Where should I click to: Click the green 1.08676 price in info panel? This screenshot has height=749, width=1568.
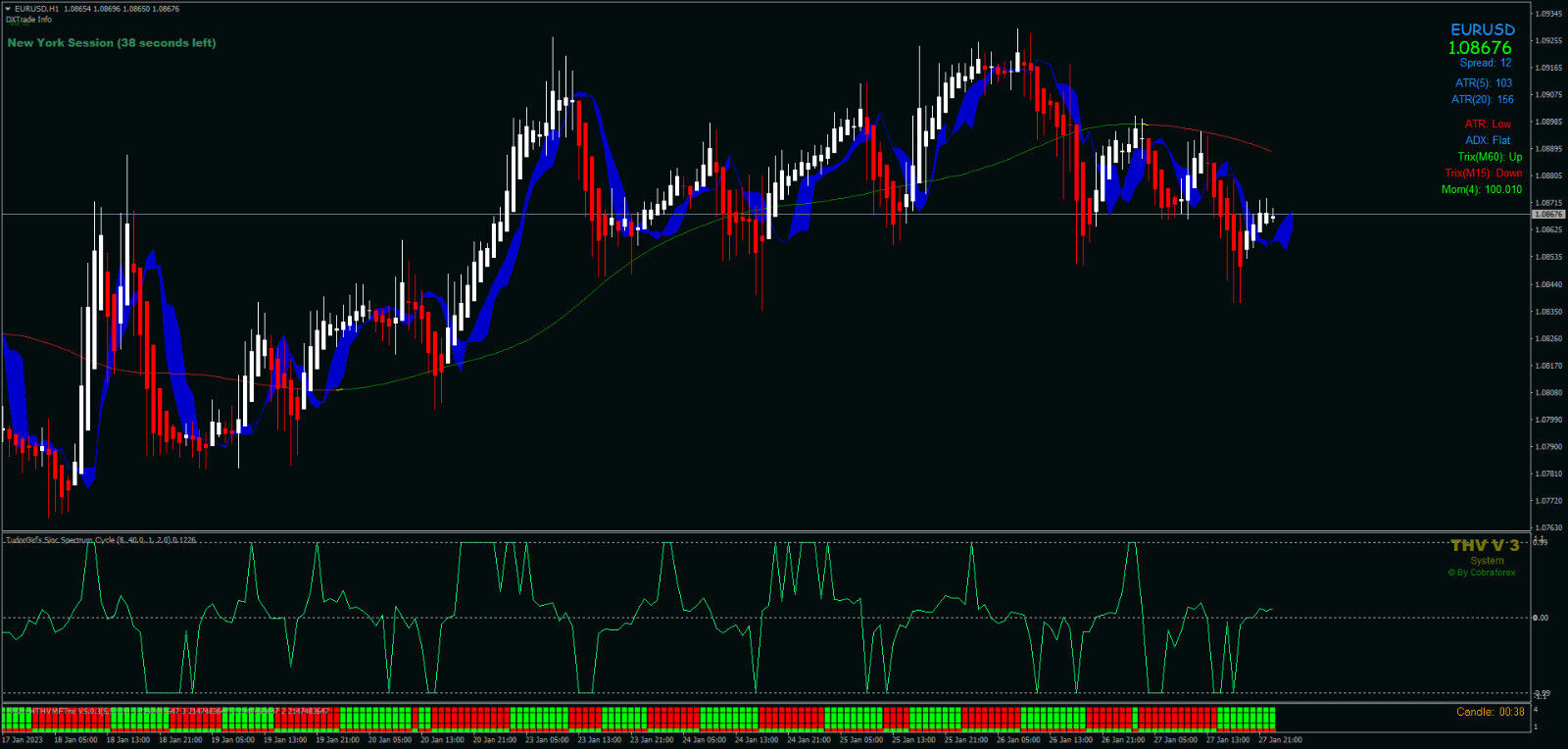coord(1480,47)
